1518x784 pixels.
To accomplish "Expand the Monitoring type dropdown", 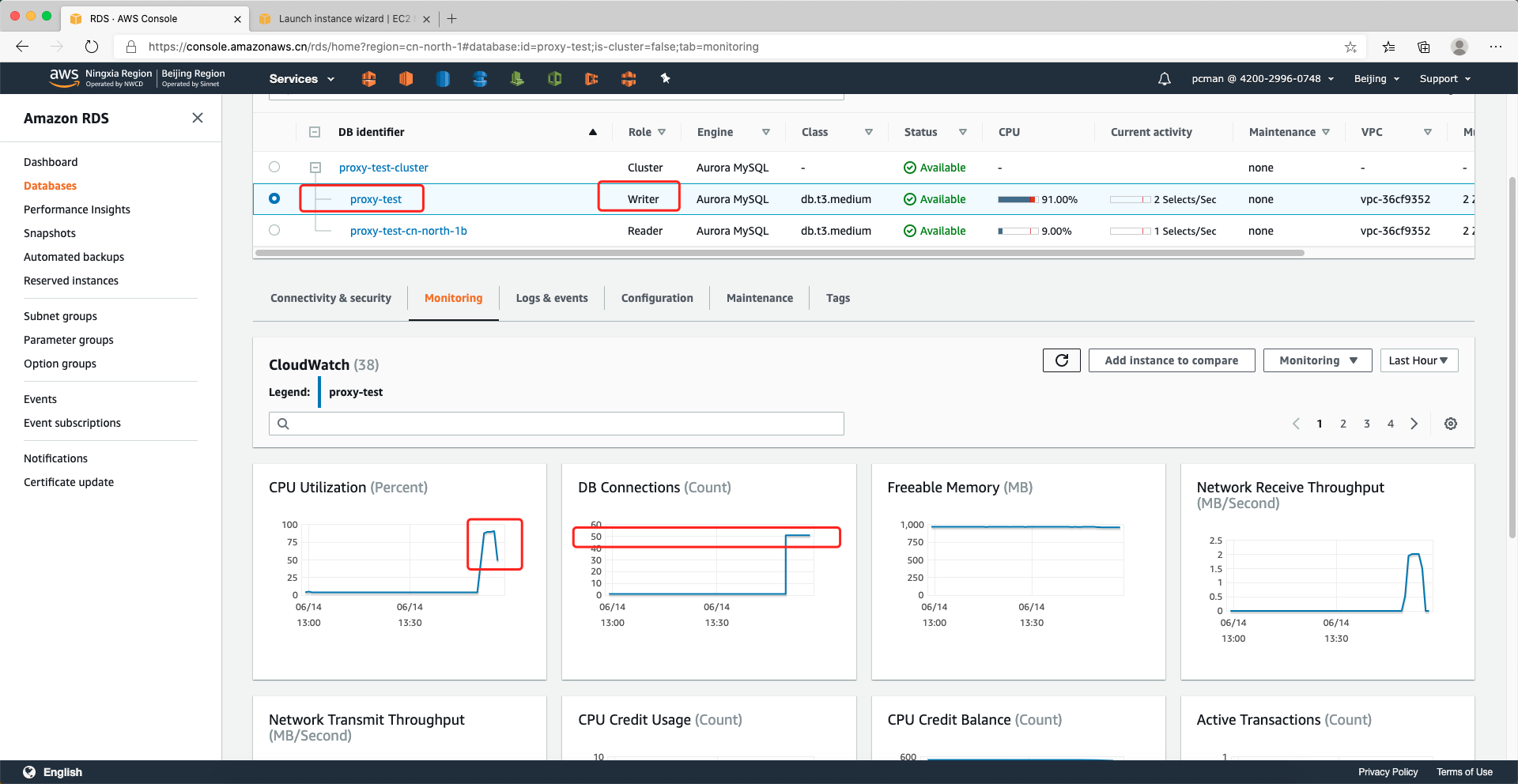I will (1317, 360).
